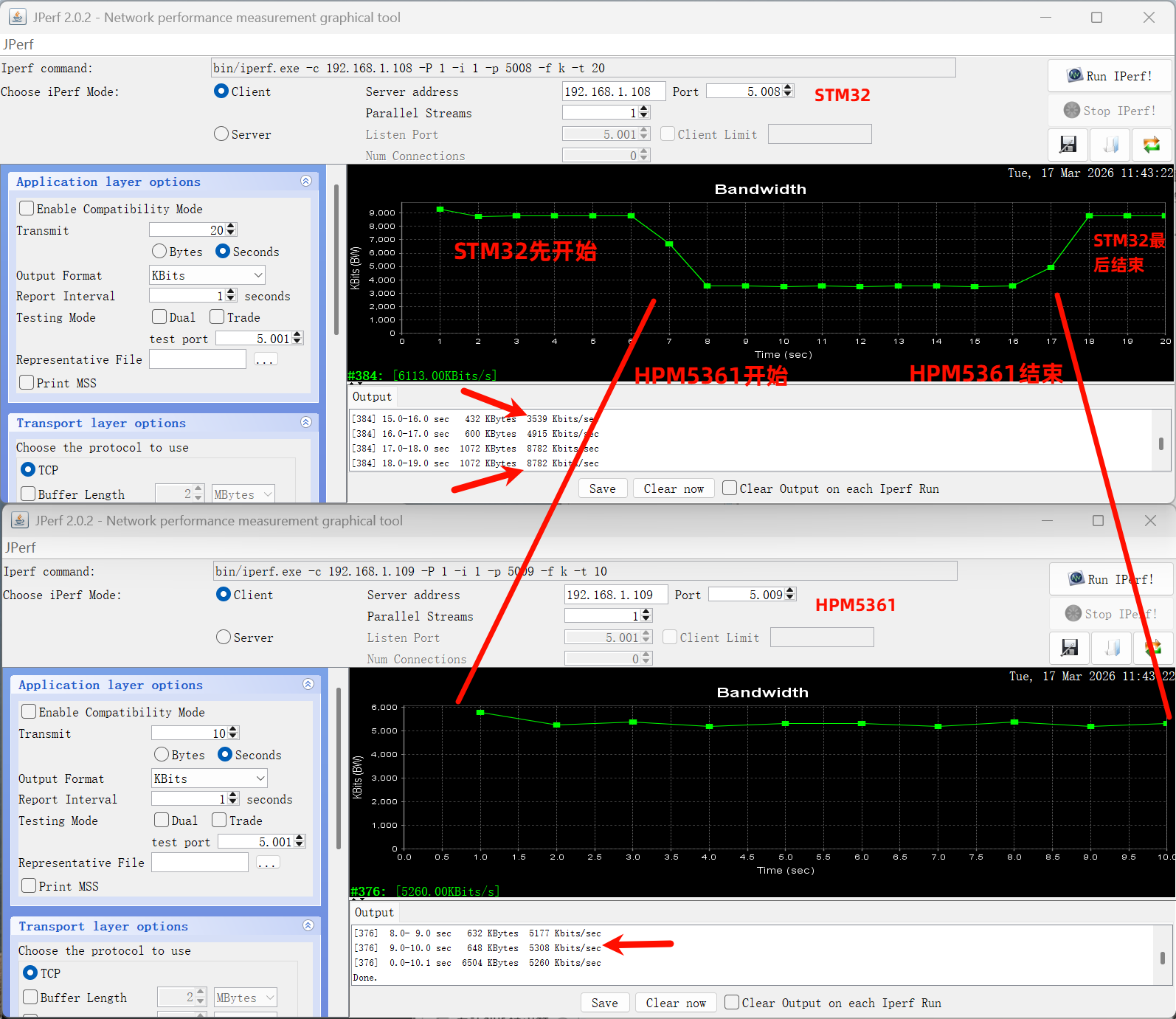Click Clear now in the bottom window
1176x1019 pixels.
pos(676,1003)
